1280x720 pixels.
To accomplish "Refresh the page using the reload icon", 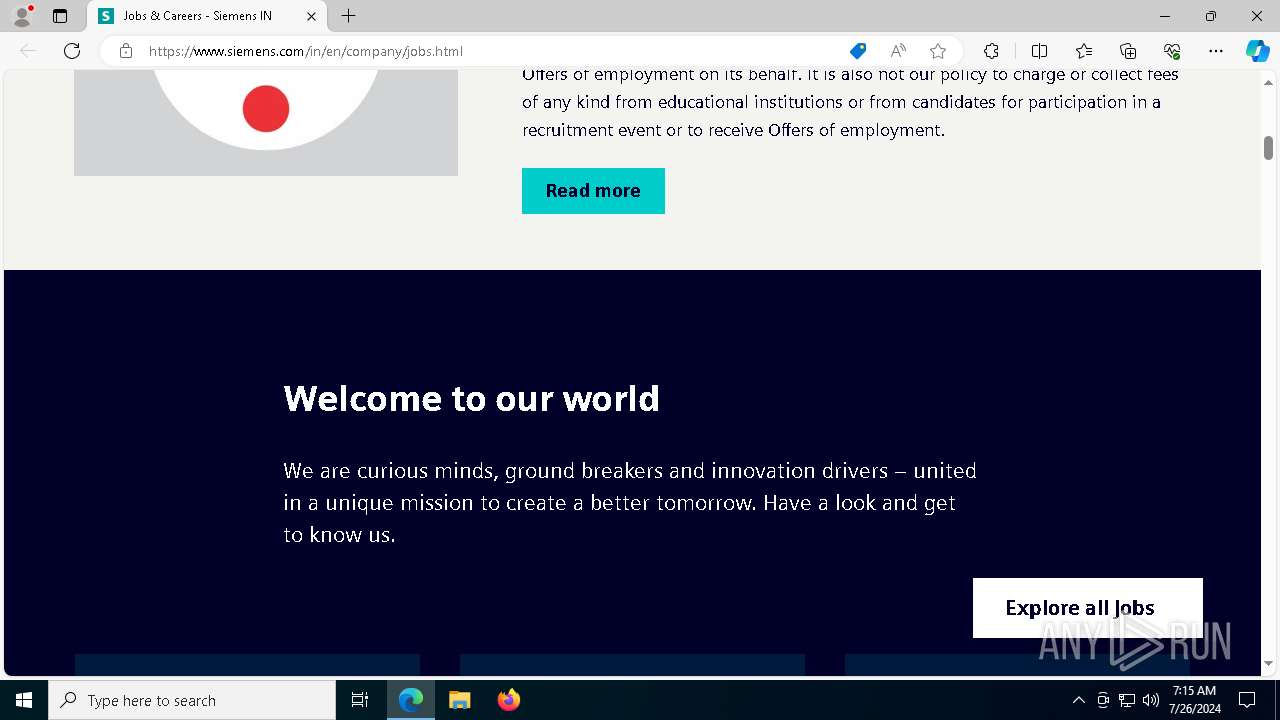I will point(72,51).
